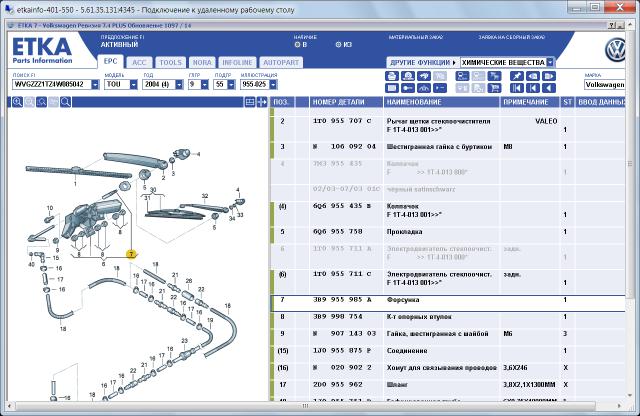The image size is (640, 416).
Task: Click the shopping cart icon in lower toolbar row
Action: tap(494, 88)
